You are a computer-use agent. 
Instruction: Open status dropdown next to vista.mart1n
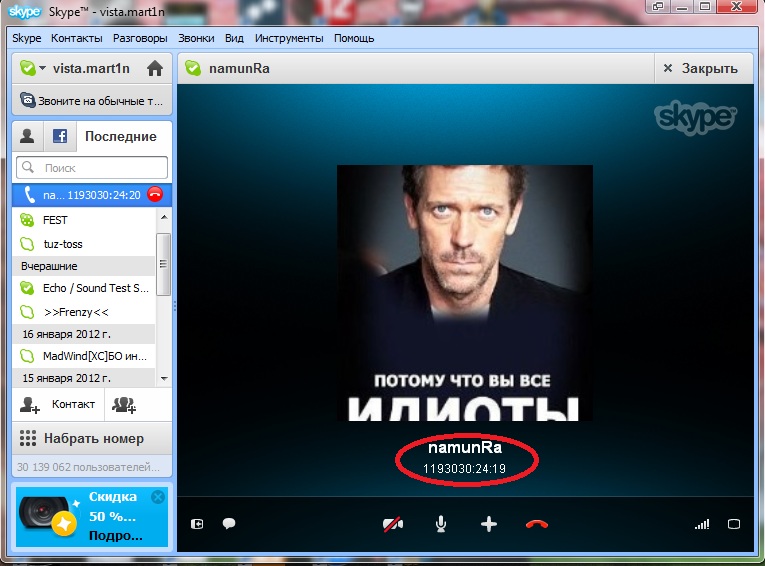click(x=42, y=68)
